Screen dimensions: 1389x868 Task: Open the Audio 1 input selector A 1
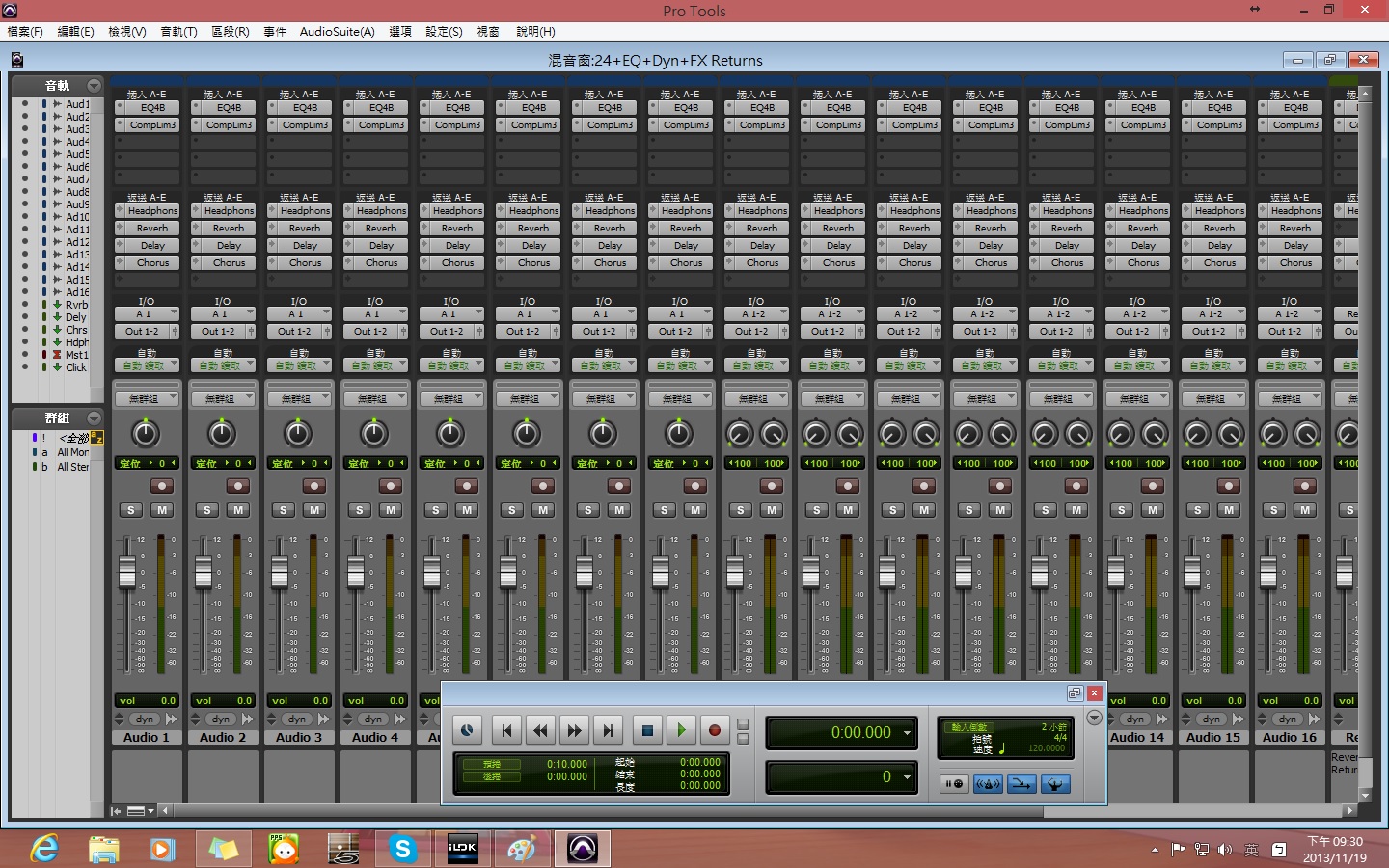click(x=147, y=313)
